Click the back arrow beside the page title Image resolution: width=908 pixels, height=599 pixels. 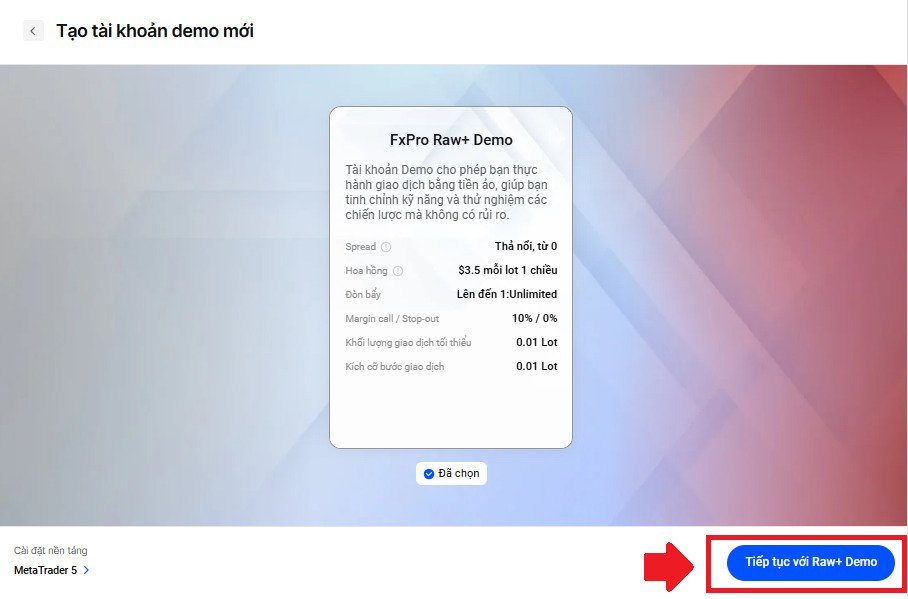coord(33,31)
